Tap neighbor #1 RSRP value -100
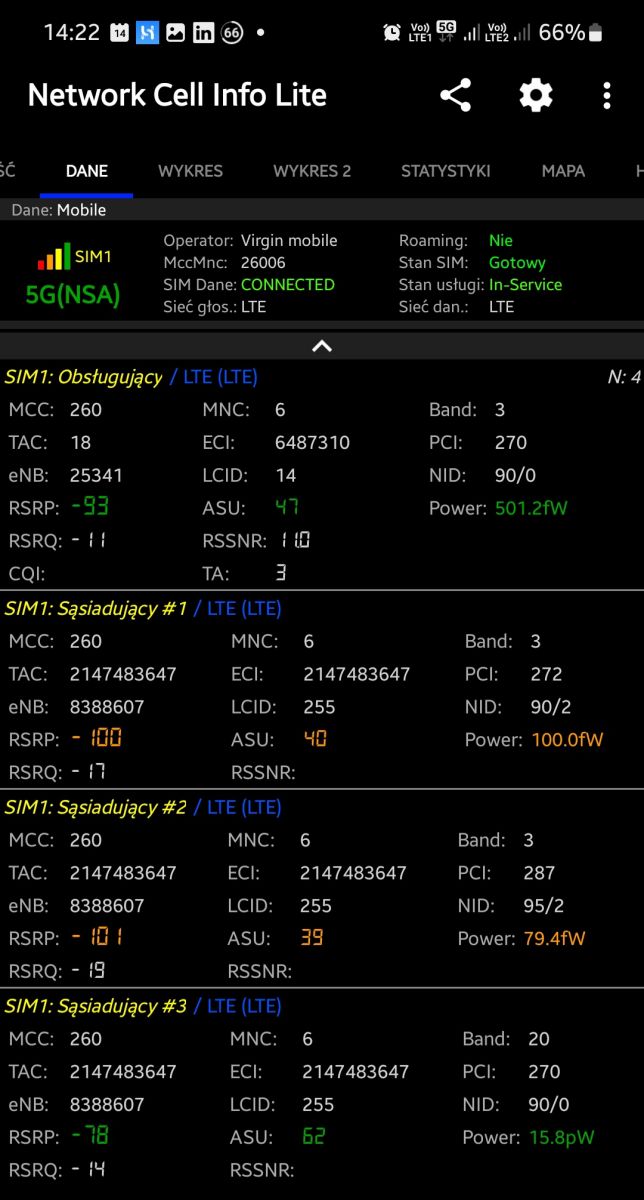Viewport: 644px width, 1200px height. pos(96,739)
